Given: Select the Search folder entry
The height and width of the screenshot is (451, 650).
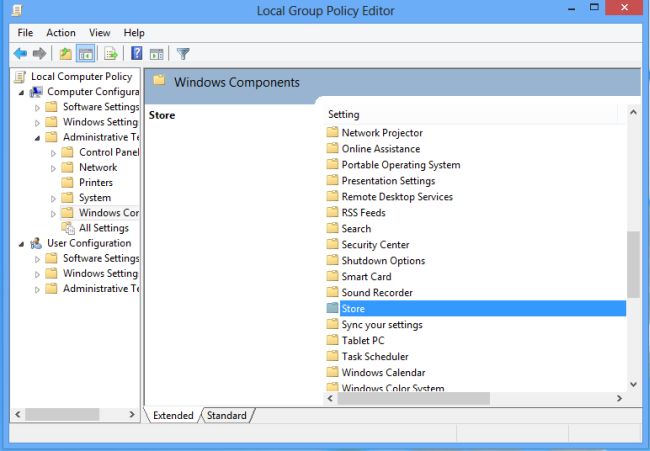Looking at the screenshot, I should coord(356,228).
